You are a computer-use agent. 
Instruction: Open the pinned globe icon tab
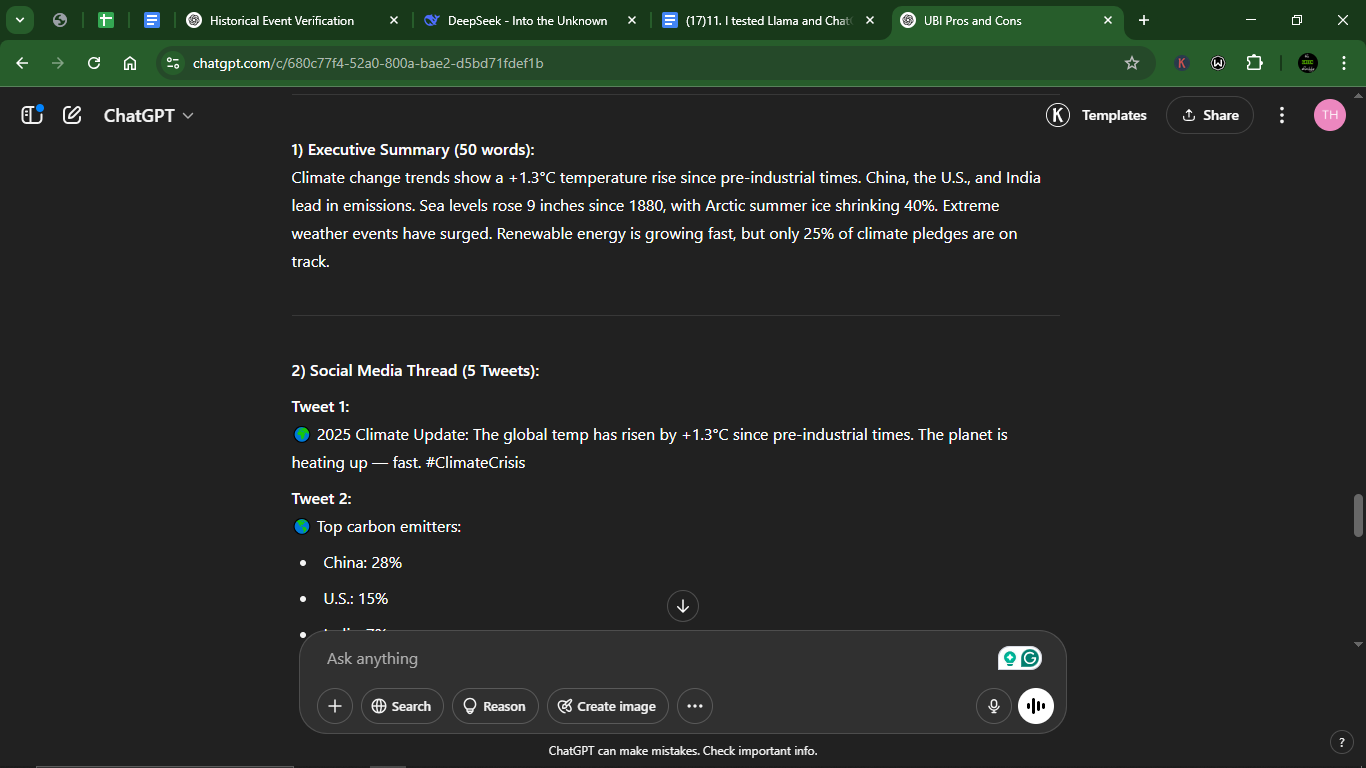click(x=60, y=20)
